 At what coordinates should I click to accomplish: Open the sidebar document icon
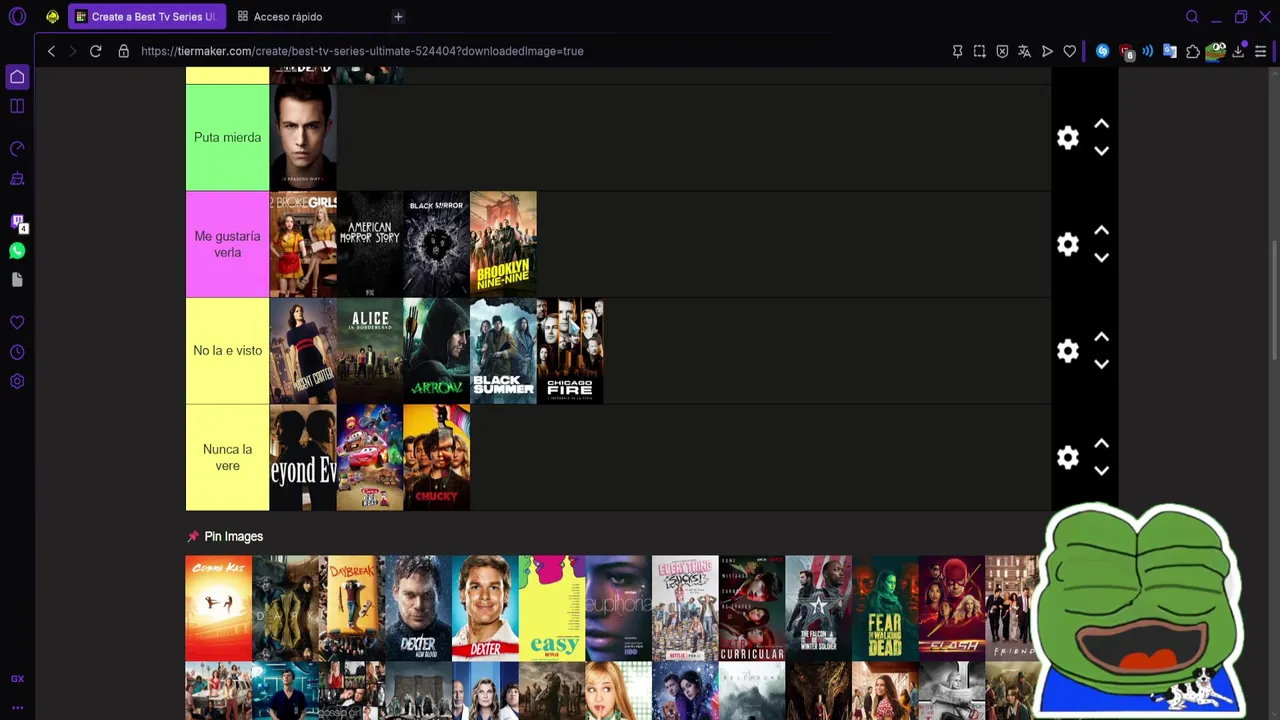pos(17,280)
